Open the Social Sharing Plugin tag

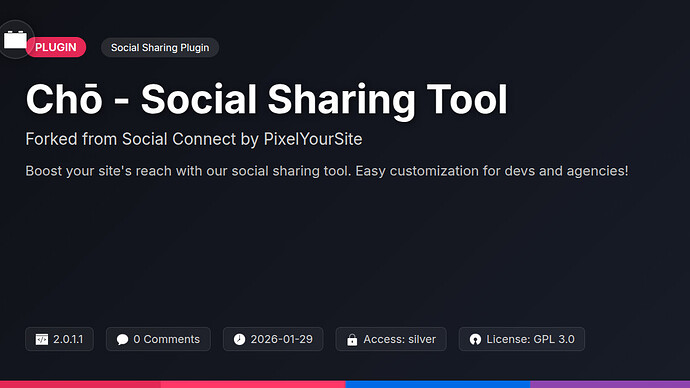160,48
